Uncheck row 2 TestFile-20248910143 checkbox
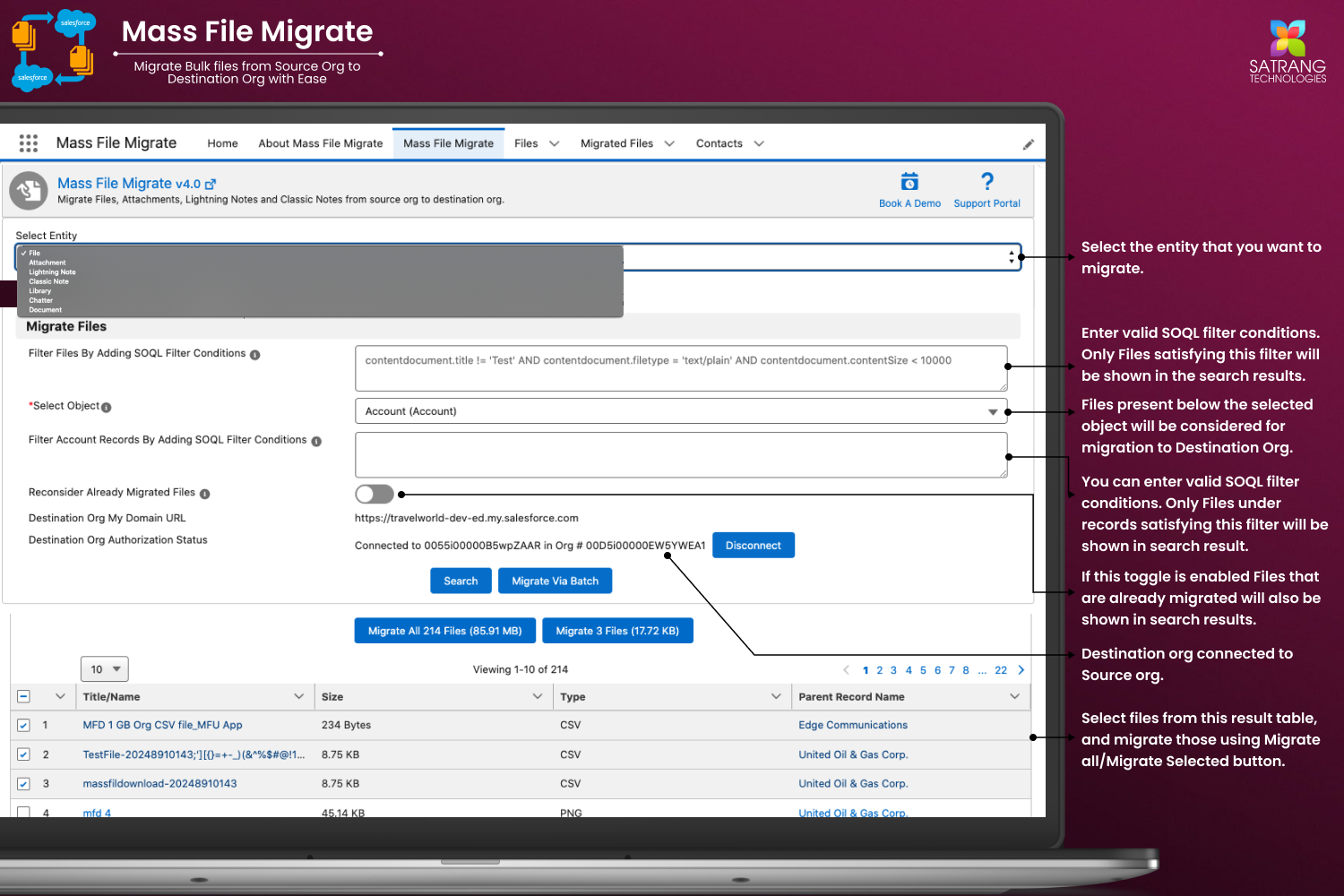Screen dimensions: 1344x896 point(24,754)
